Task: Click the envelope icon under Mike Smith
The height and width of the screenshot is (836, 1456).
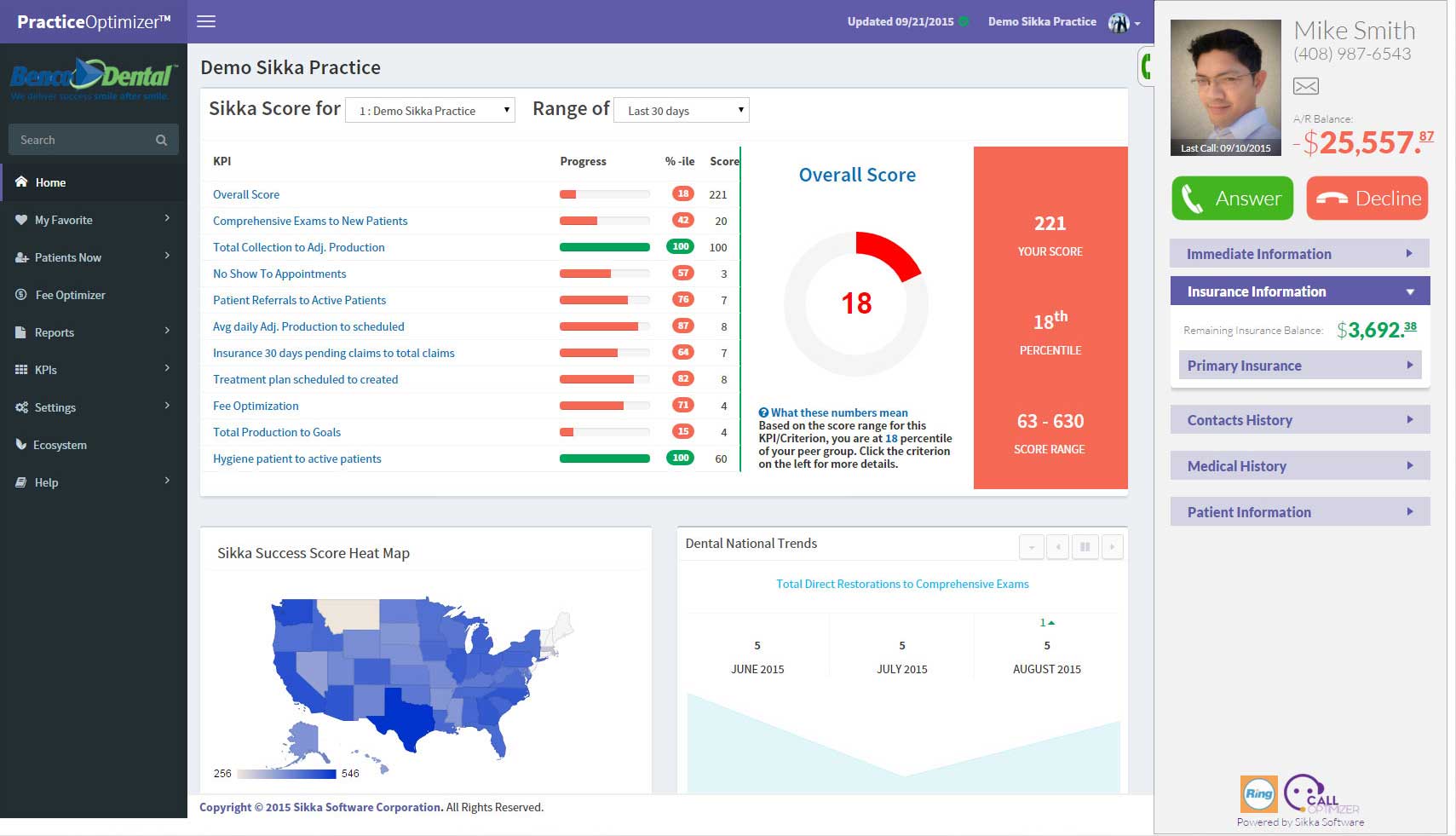Action: [1305, 86]
